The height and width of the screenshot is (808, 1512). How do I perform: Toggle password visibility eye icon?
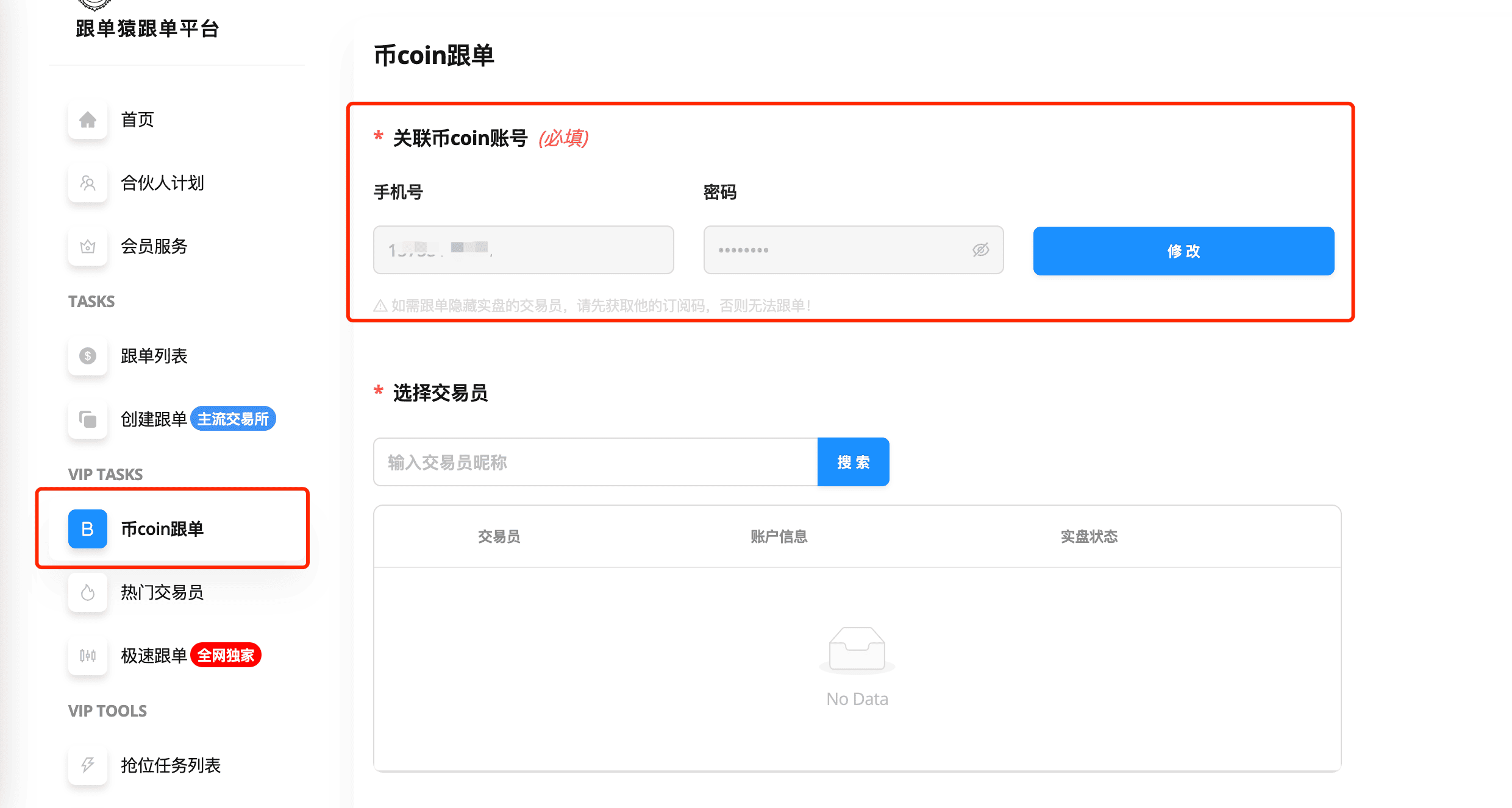point(980,250)
